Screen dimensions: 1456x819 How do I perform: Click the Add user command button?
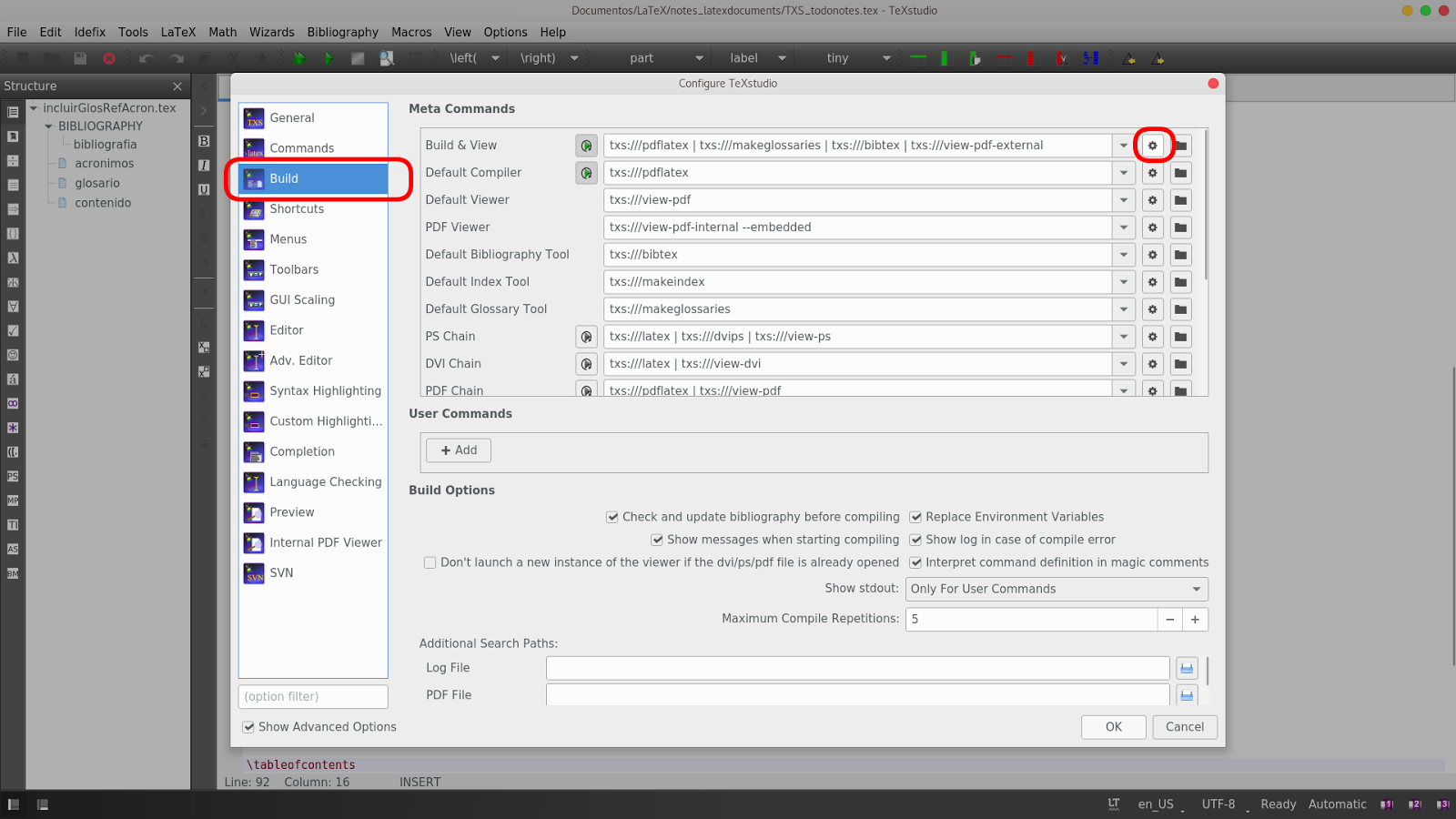coord(459,450)
